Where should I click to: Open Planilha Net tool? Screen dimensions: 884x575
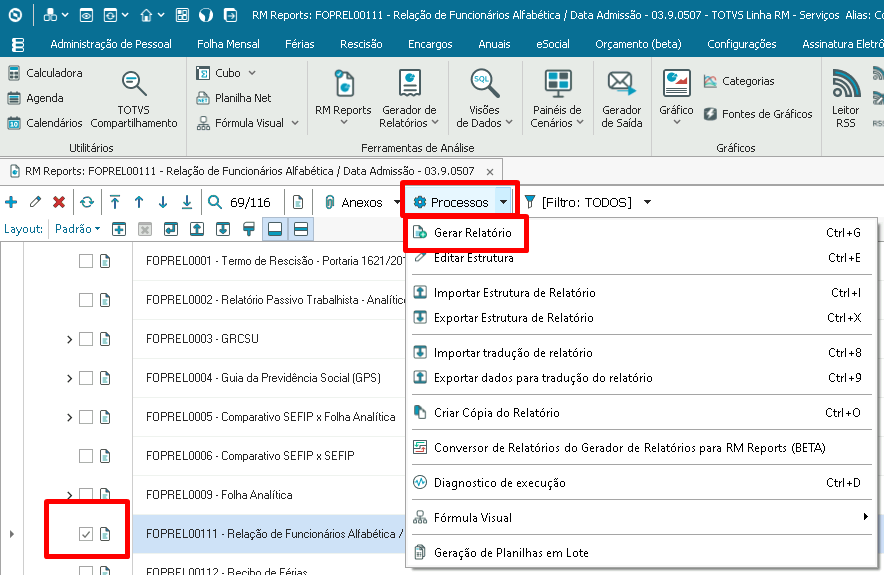(233, 98)
